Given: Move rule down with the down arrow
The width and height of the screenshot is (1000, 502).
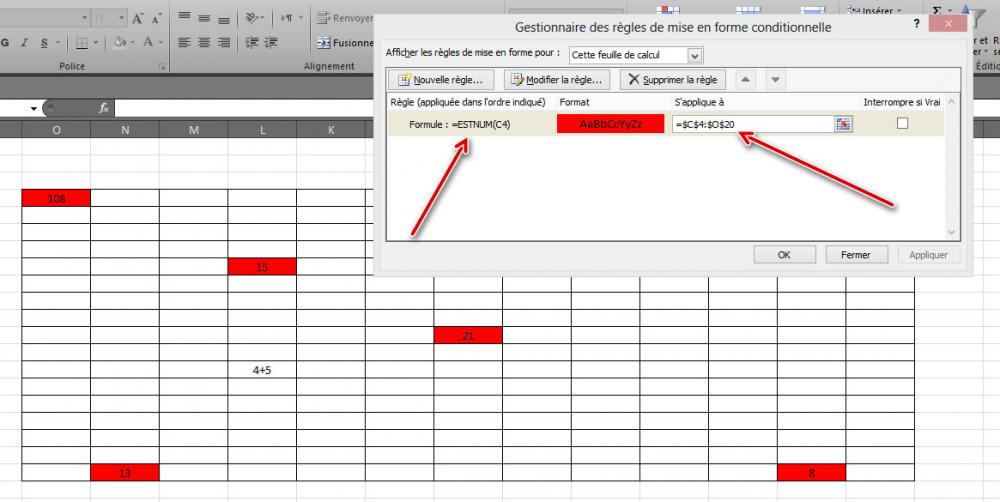Looking at the screenshot, I should (x=776, y=80).
